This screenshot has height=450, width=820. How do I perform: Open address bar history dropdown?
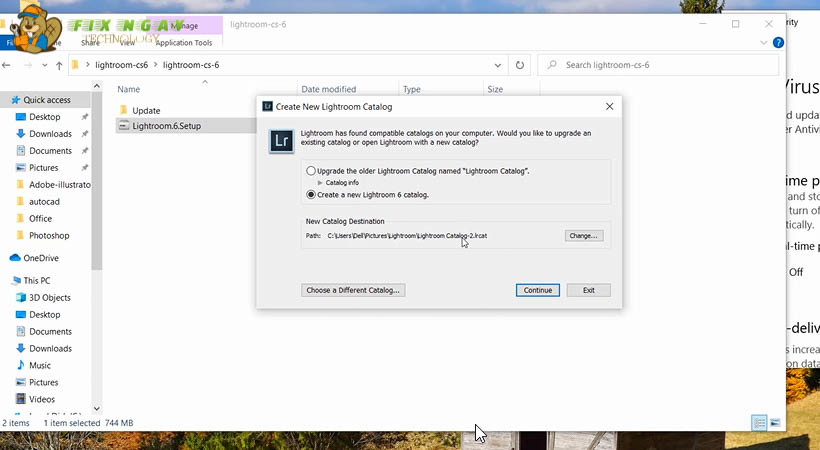[x=498, y=65]
